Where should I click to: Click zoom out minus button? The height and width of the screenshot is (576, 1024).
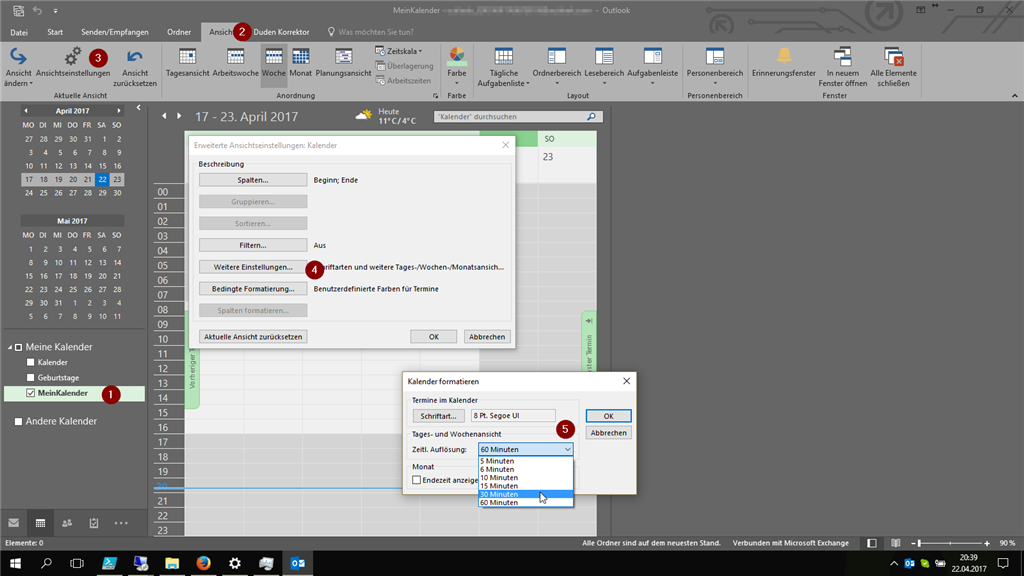tap(914, 543)
